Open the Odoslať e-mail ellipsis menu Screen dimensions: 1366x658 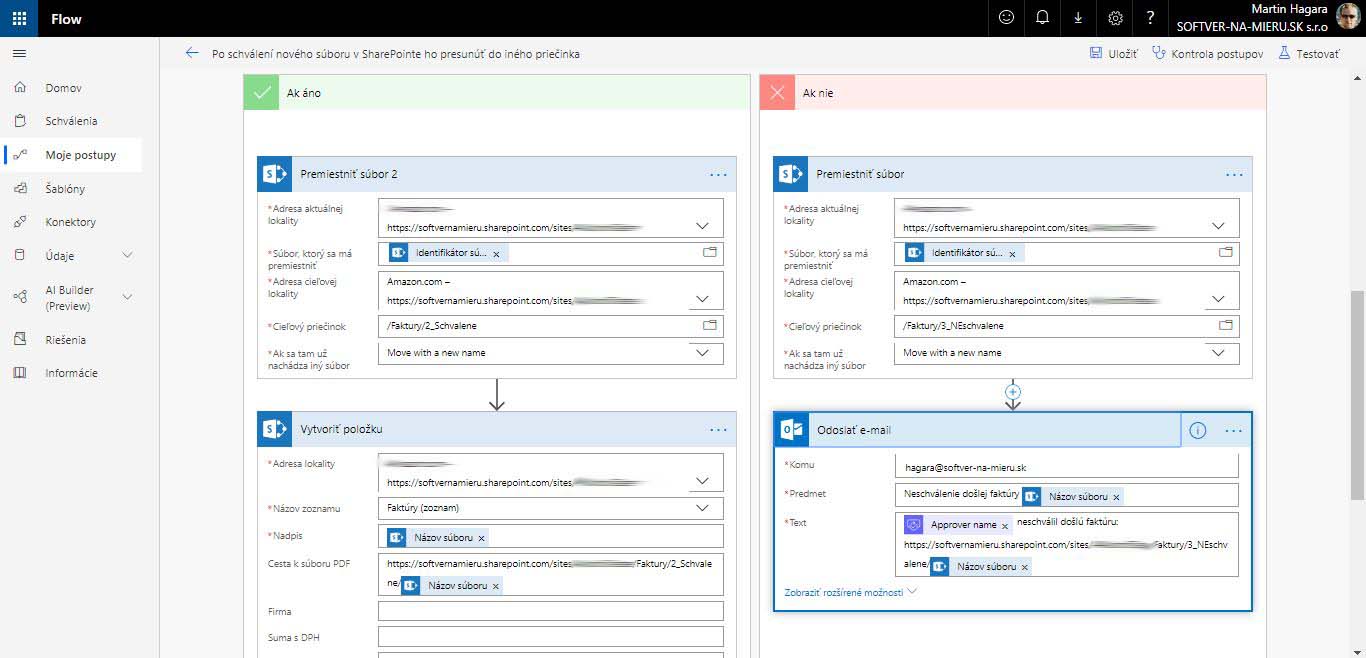[1233, 430]
